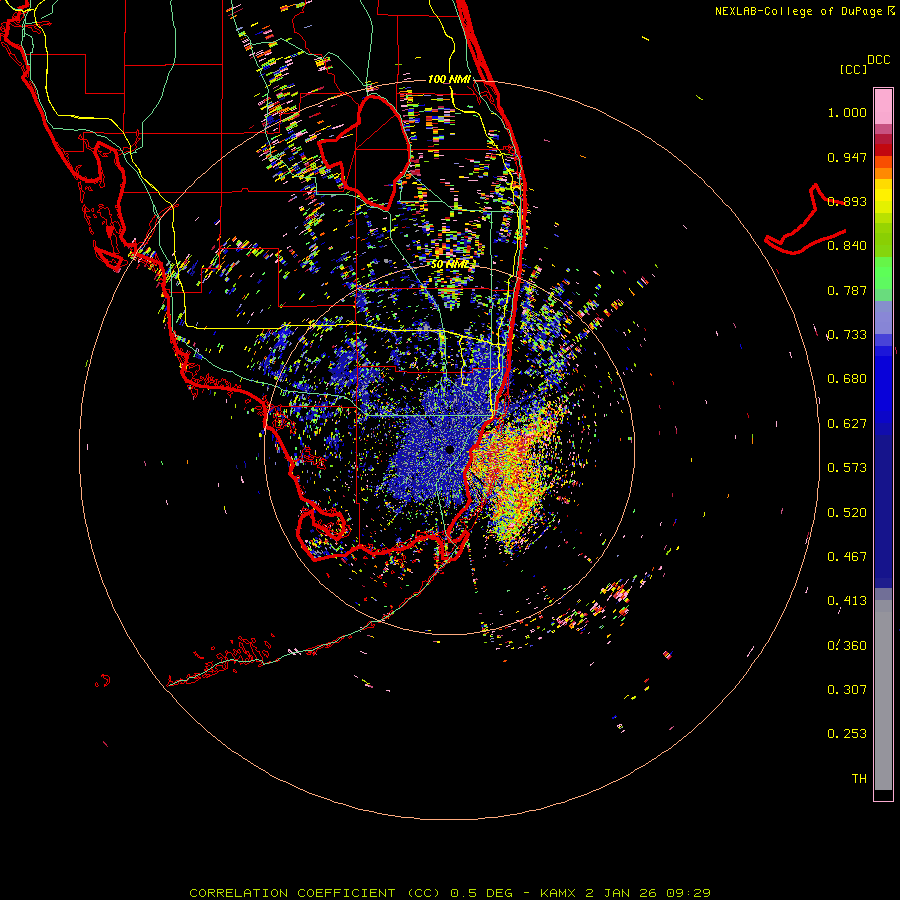
Task: Select the yellow swatch on the color bar
Action: pyautogui.click(x=883, y=195)
